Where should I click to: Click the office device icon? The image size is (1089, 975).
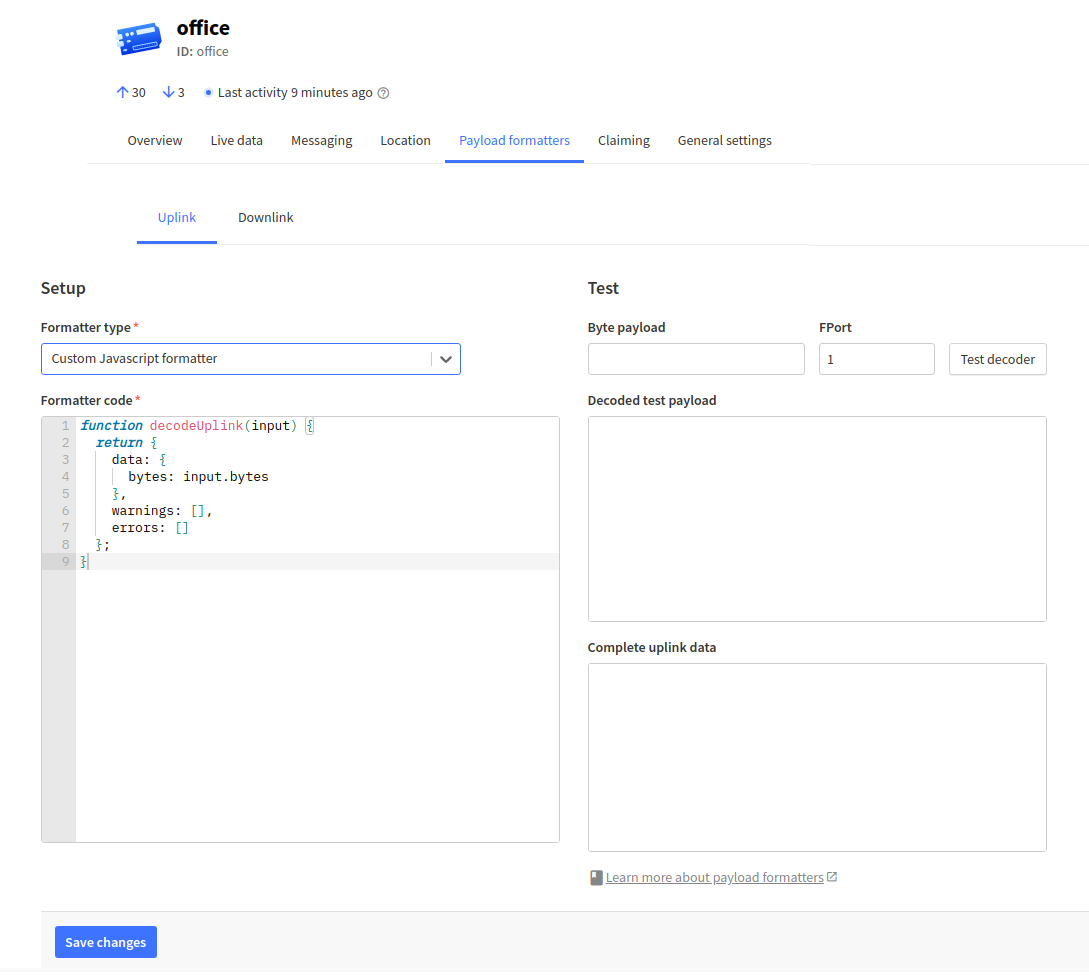pyautogui.click(x=138, y=39)
